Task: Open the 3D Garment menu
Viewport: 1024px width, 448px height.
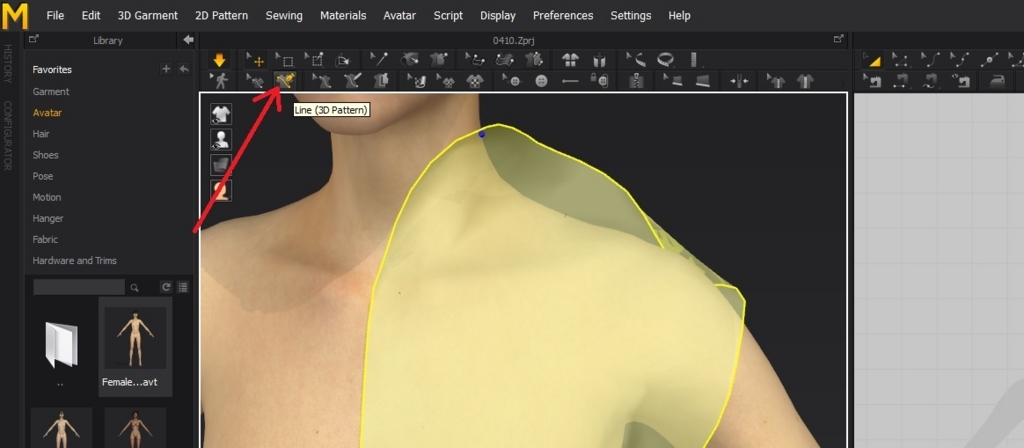Action: click(148, 15)
